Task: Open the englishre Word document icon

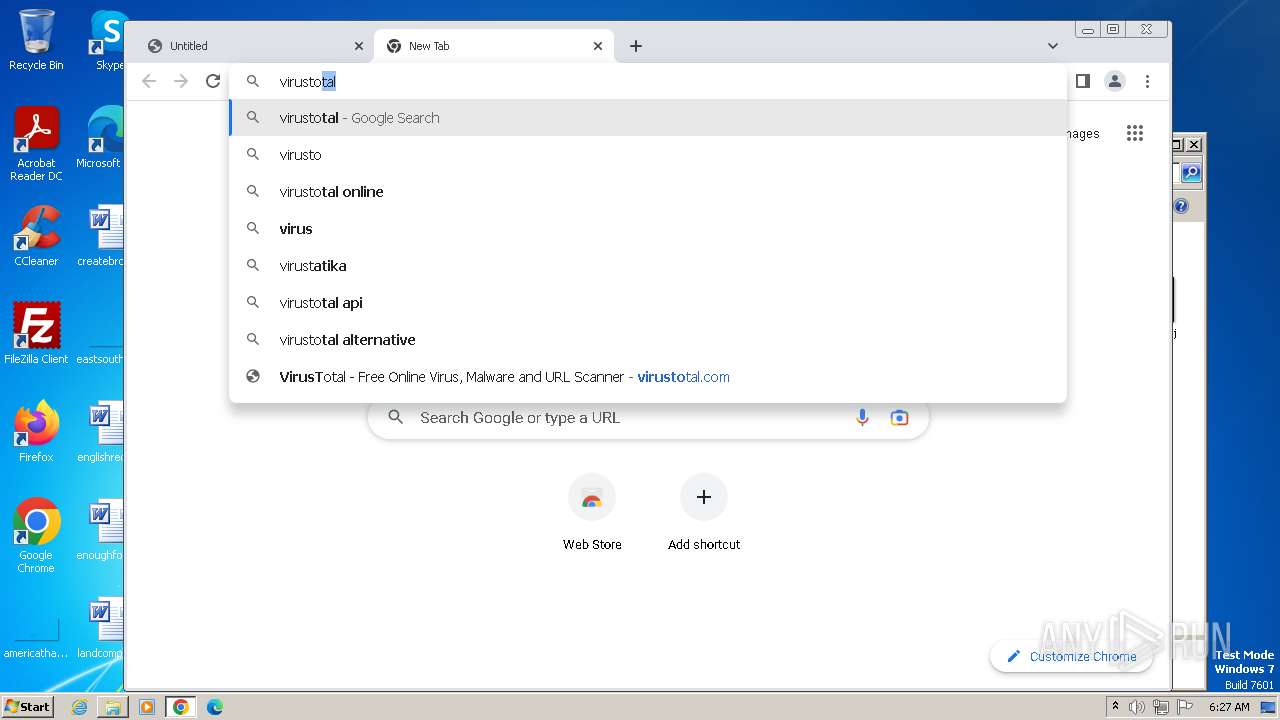Action: (101, 431)
